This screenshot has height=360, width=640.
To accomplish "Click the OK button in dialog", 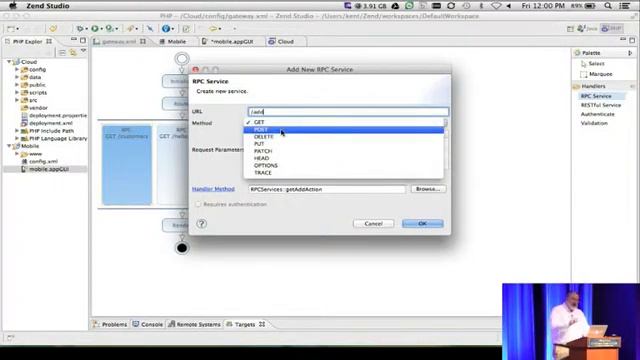I will [x=422, y=224].
